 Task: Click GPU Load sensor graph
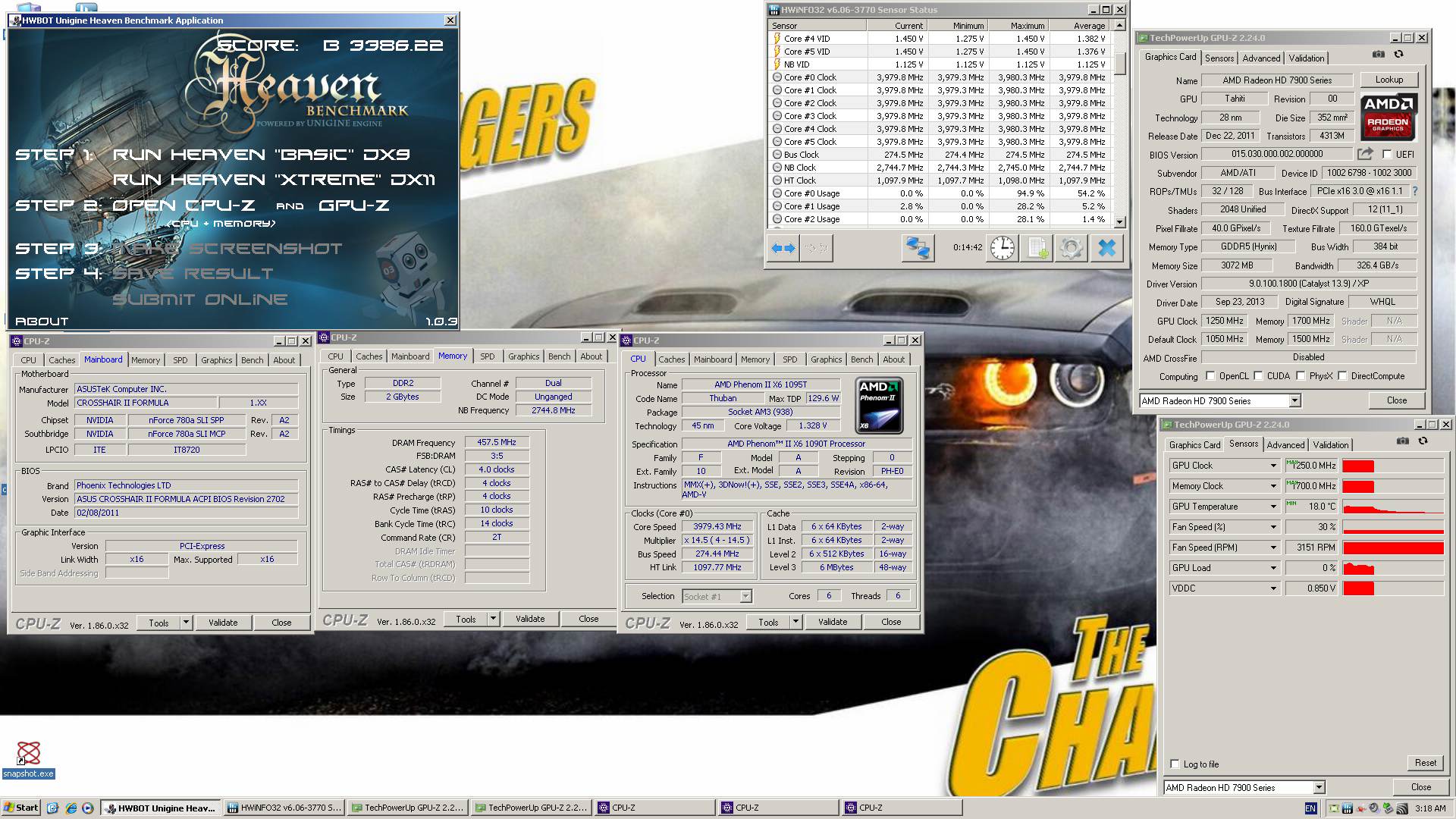click(x=1392, y=568)
